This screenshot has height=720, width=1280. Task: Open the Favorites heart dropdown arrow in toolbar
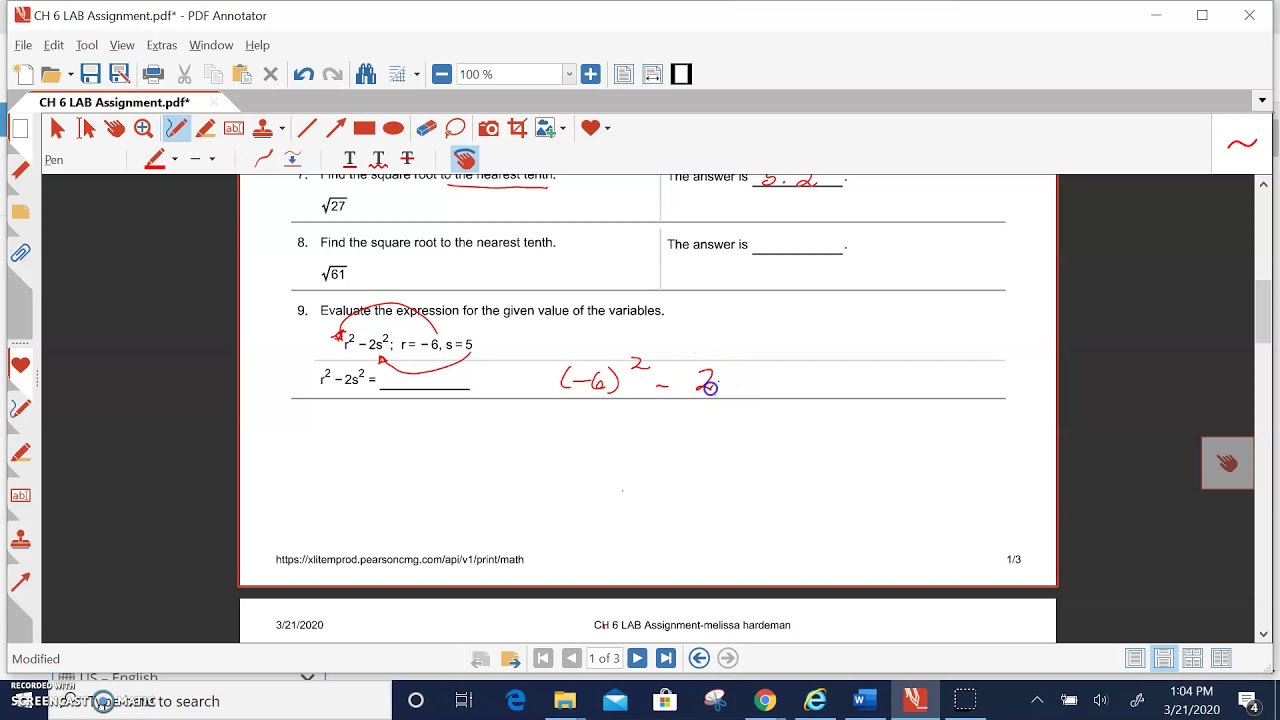[607, 128]
